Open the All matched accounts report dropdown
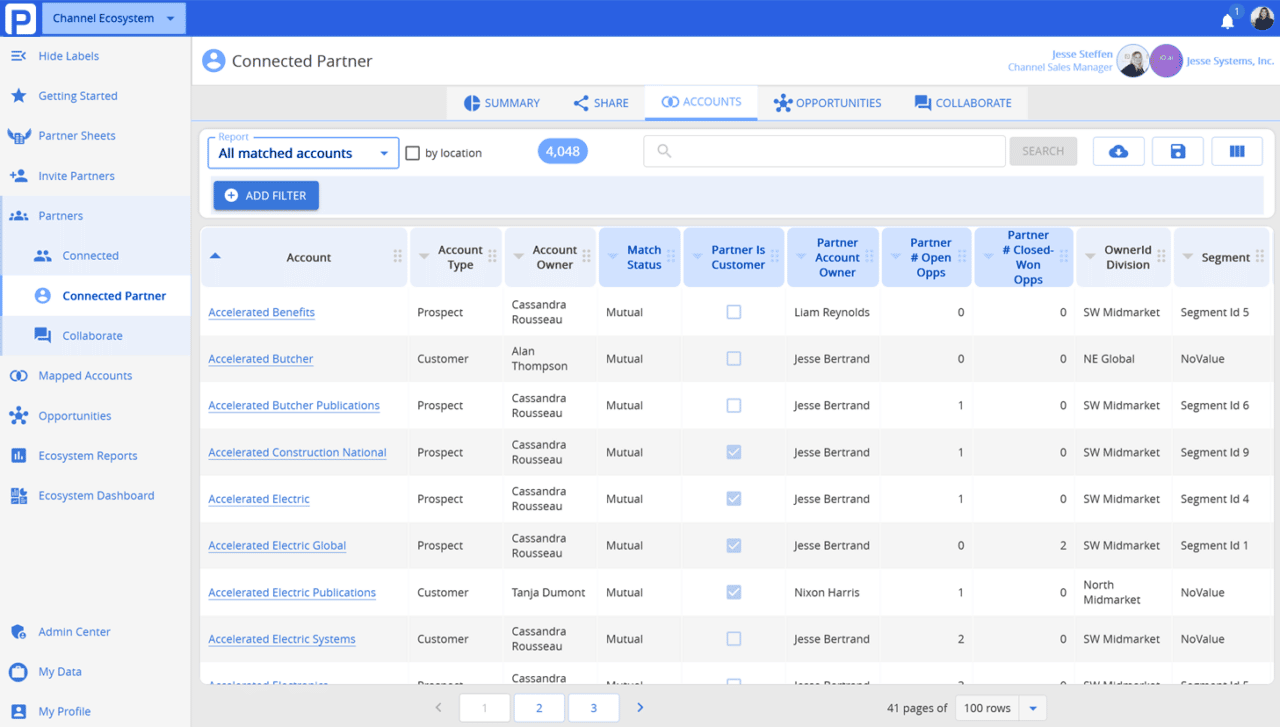1280x727 pixels. [302, 153]
